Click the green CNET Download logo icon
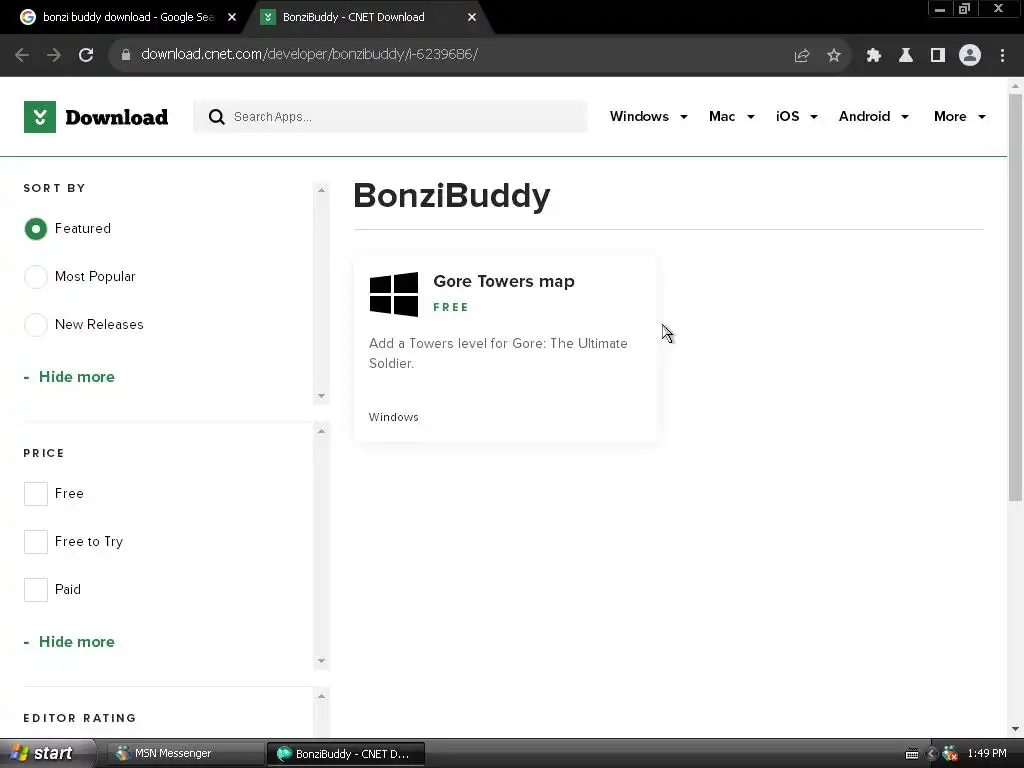1024x768 pixels. (40, 117)
